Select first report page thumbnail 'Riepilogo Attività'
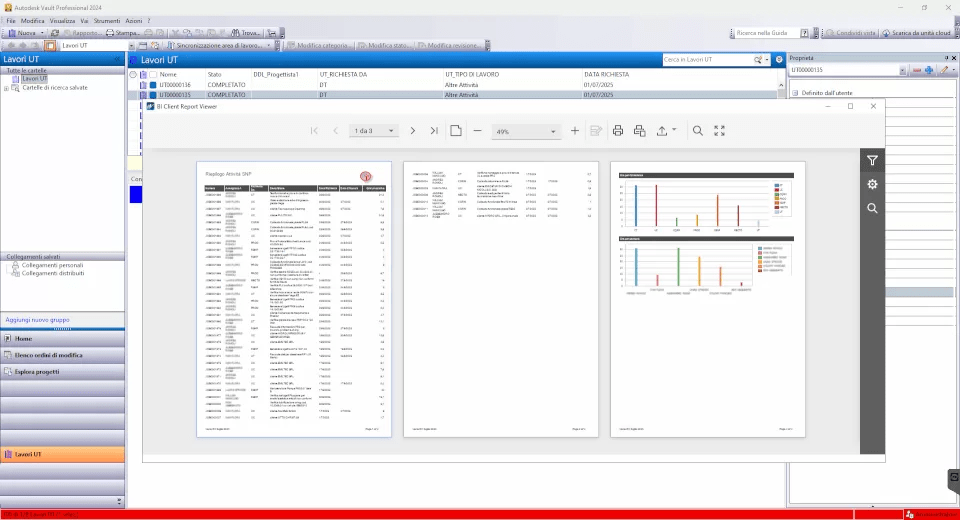960x520 pixels. point(294,299)
